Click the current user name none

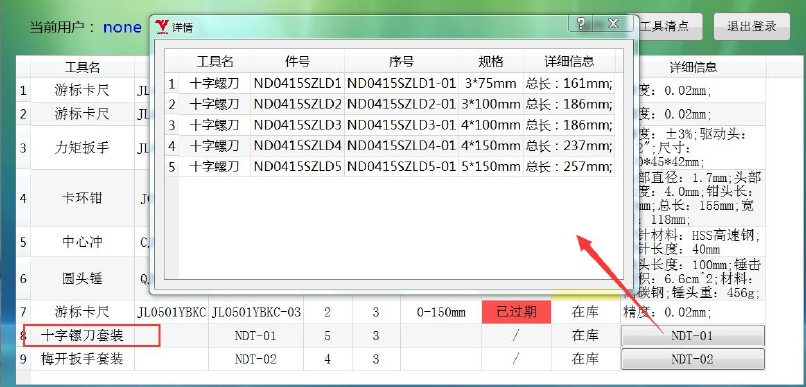[122, 27]
